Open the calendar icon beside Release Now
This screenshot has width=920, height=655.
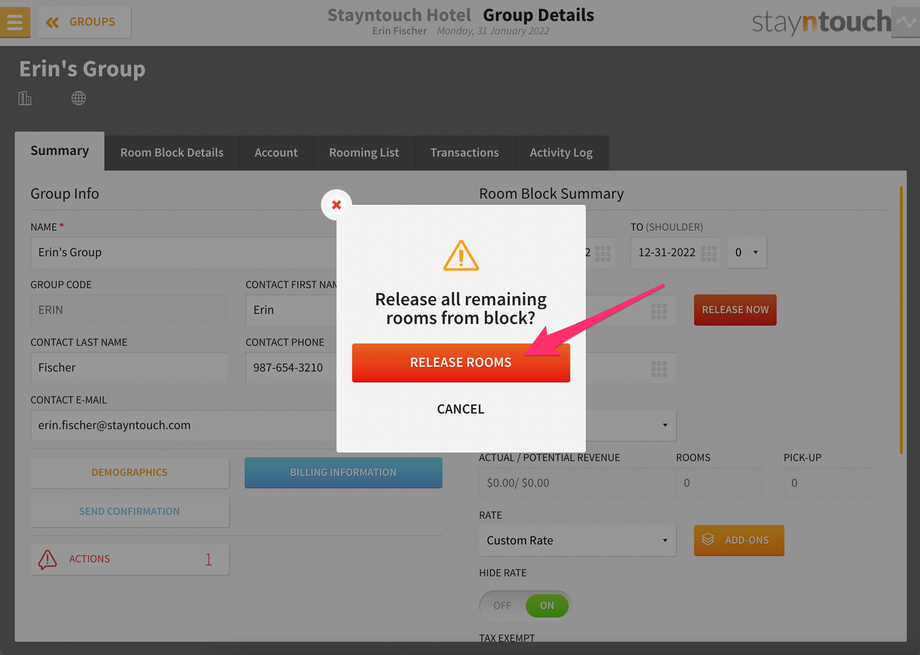point(658,312)
